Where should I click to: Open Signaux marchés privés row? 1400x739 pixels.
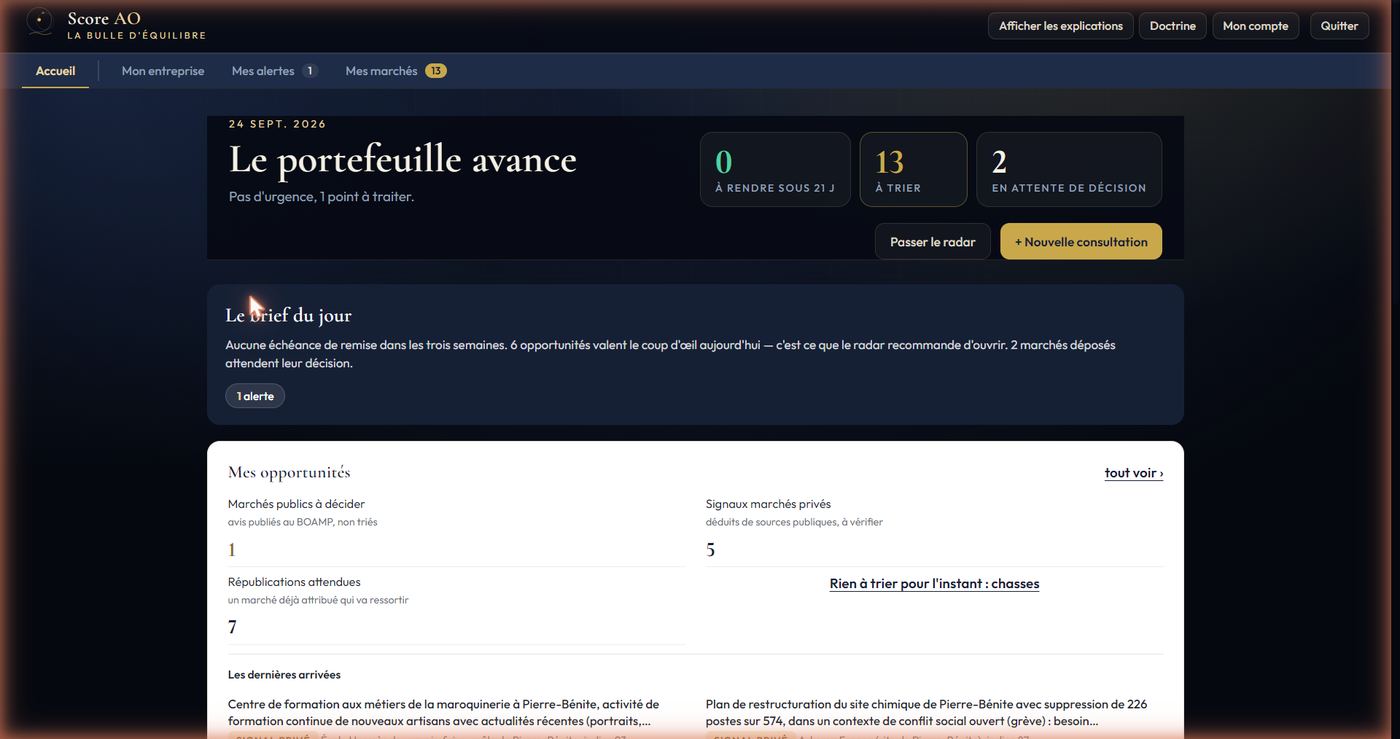[x=934, y=530]
